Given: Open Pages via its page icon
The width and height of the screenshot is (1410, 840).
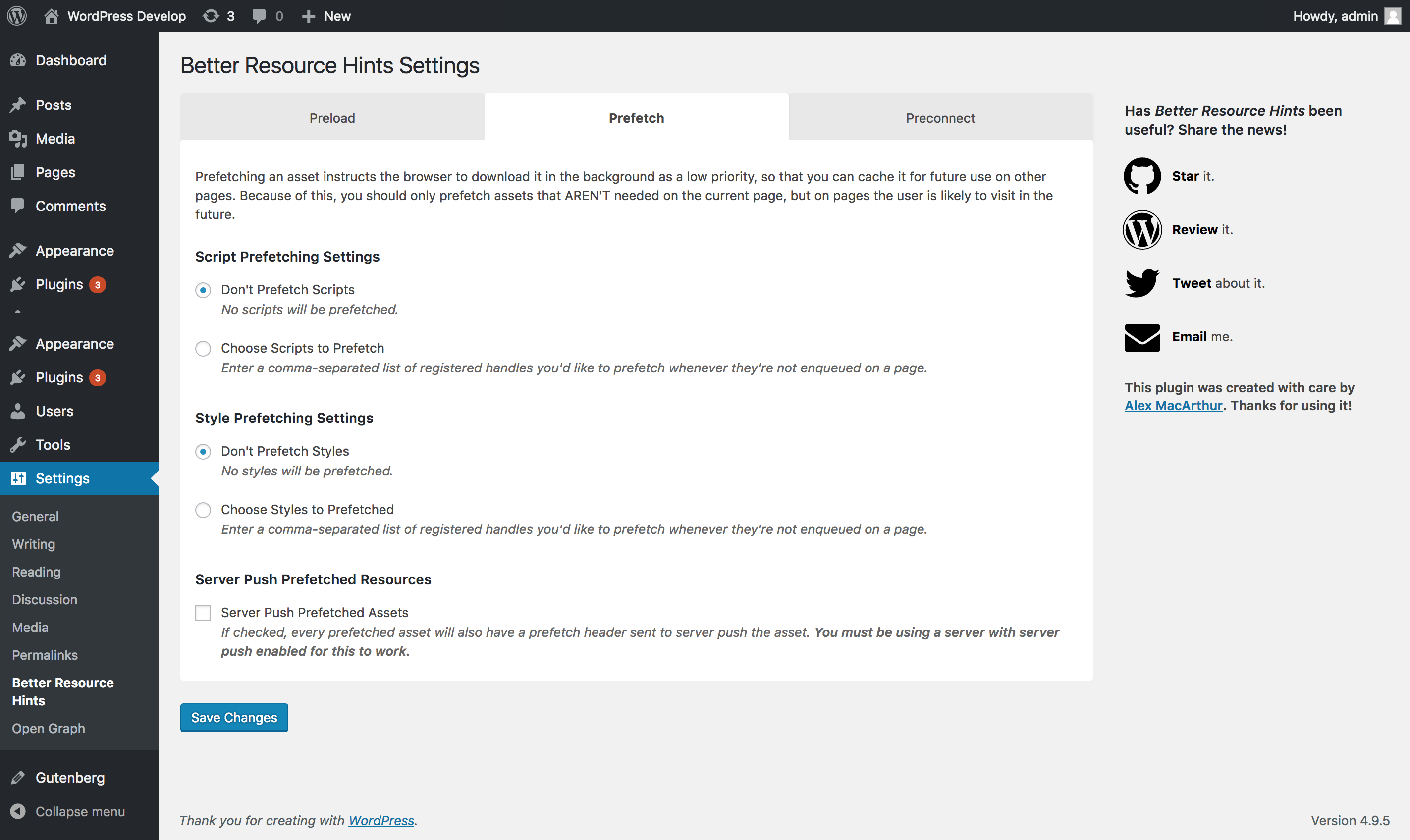Looking at the screenshot, I should pyautogui.click(x=18, y=172).
